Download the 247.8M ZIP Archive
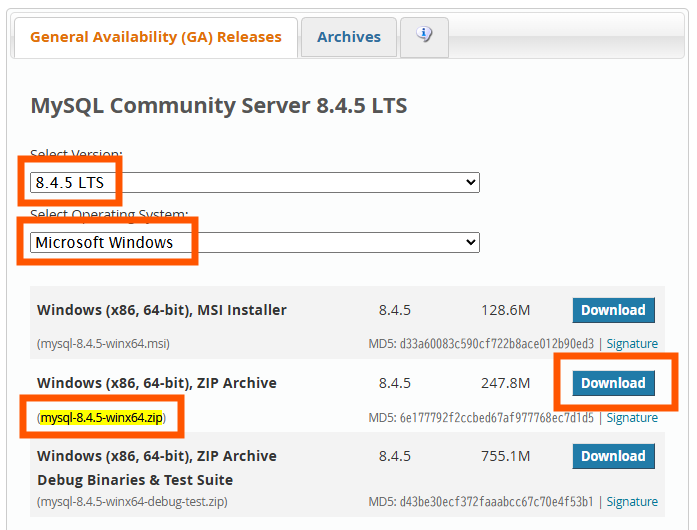 (613, 383)
